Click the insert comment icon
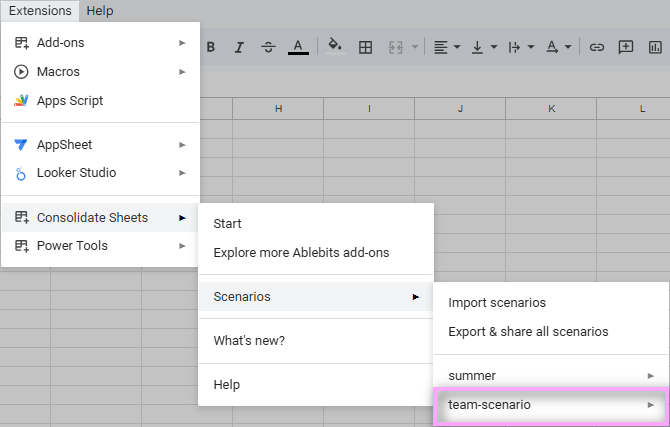670x427 pixels. click(x=626, y=47)
